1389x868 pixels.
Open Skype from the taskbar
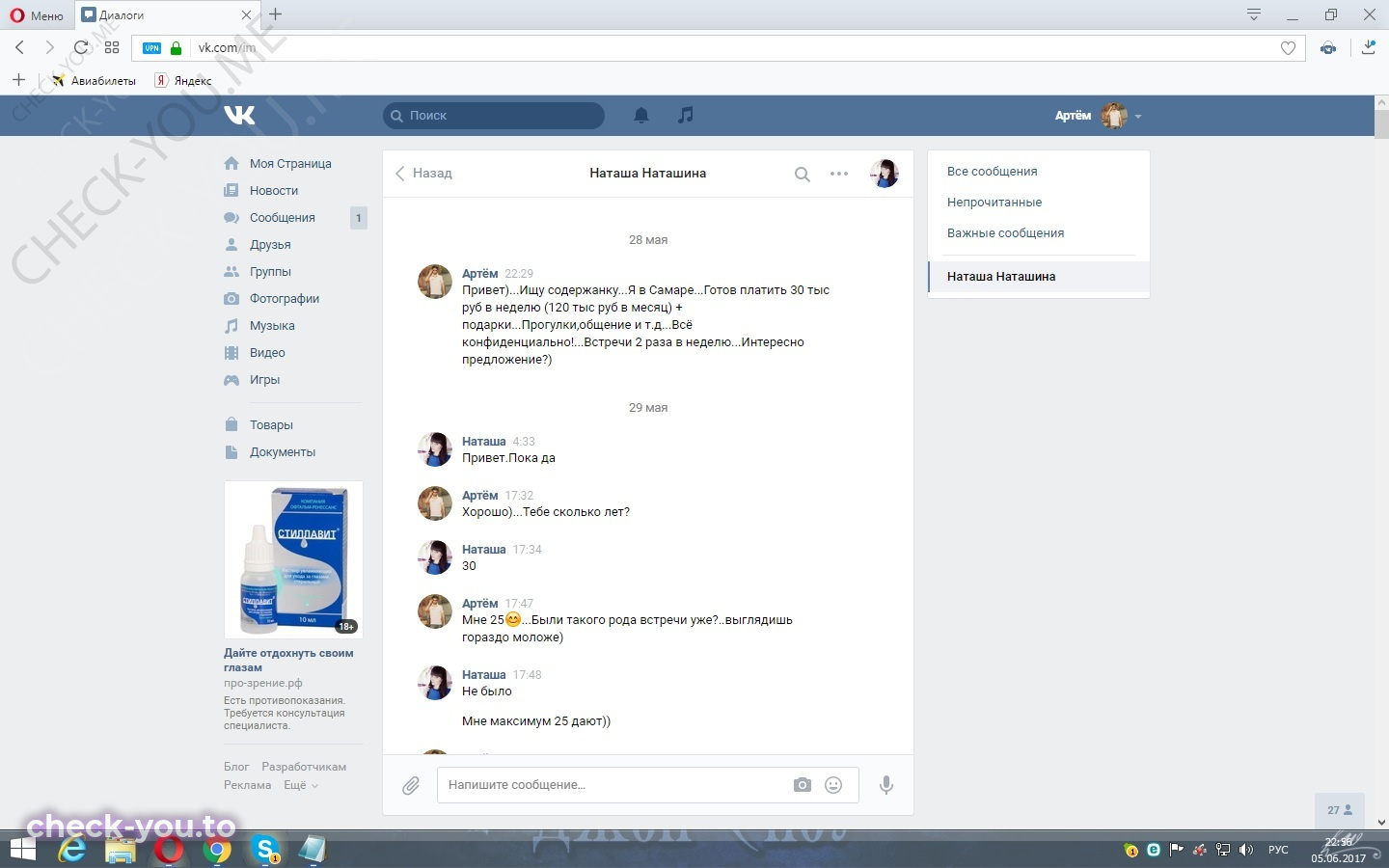click(265, 850)
